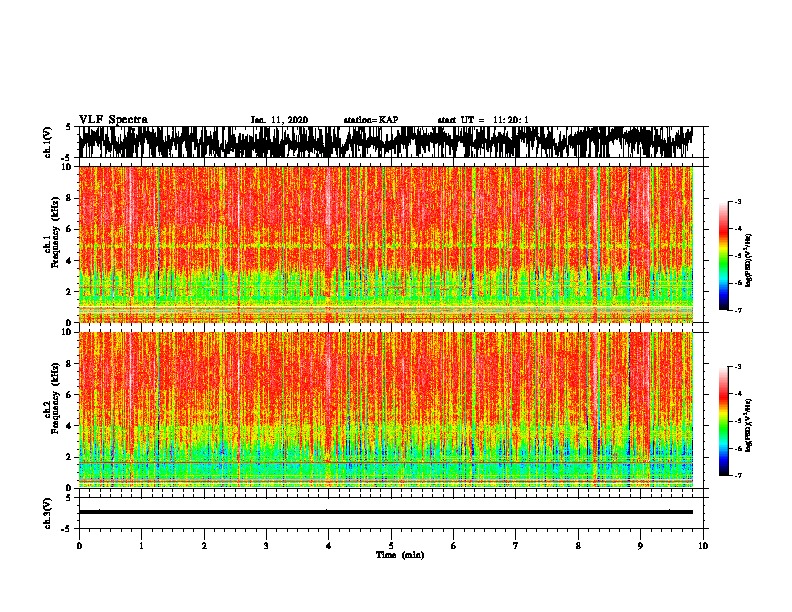Image resolution: width=792 pixels, height=612 pixels.
Task: Click the -3 label on ch.1 color scale
Action: (737, 202)
